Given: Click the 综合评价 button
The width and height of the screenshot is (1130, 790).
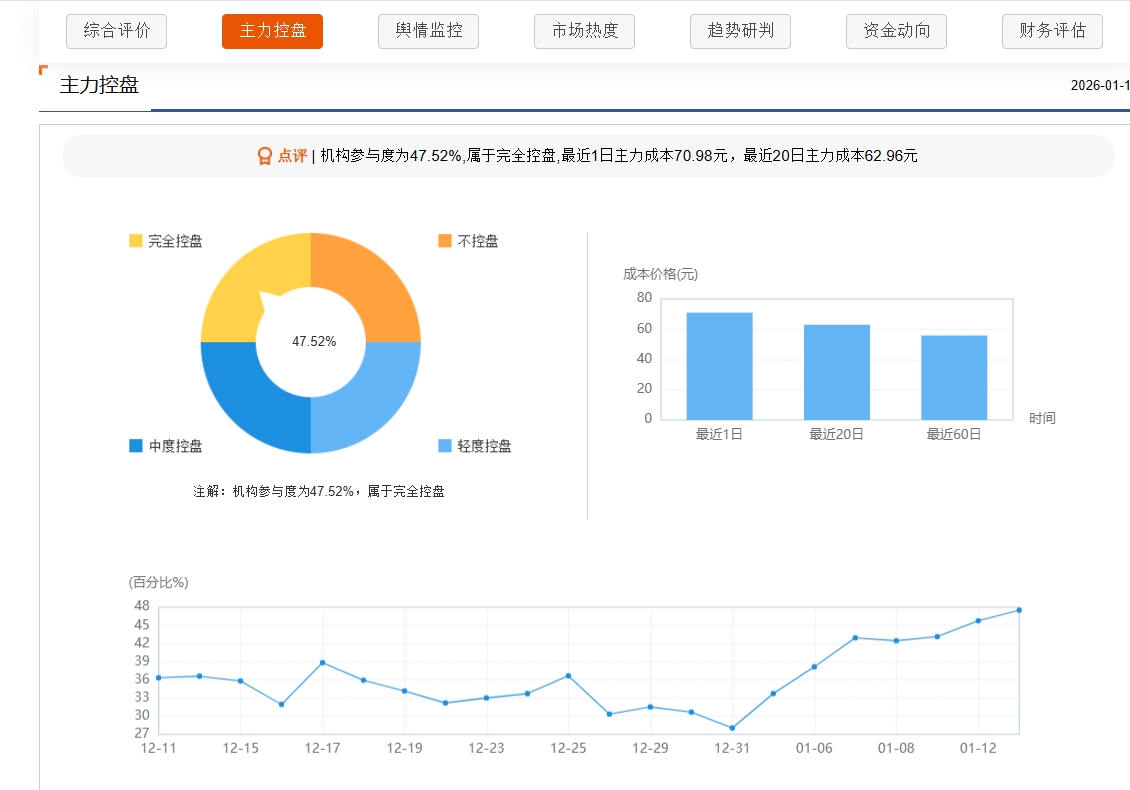Looking at the screenshot, I should tap(116, 30).
